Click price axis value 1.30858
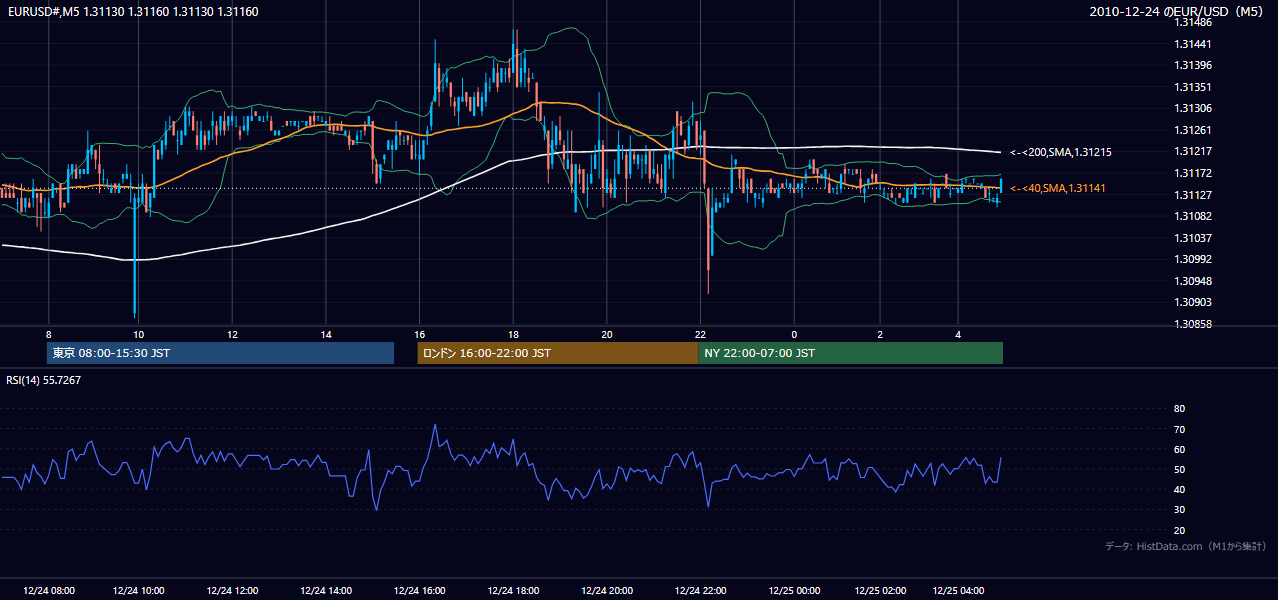Screen dimensions: 1278x600 point(1192,324)
